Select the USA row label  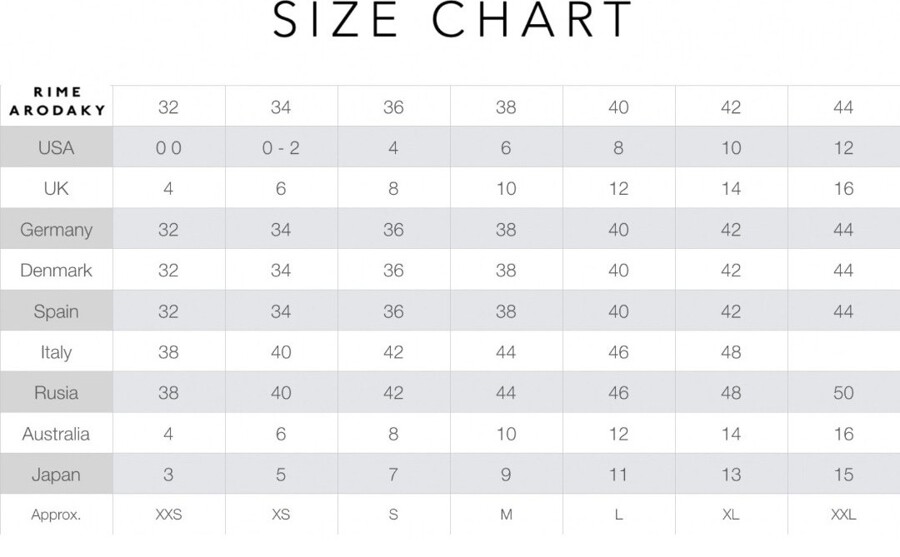click(x=56, y=148)
